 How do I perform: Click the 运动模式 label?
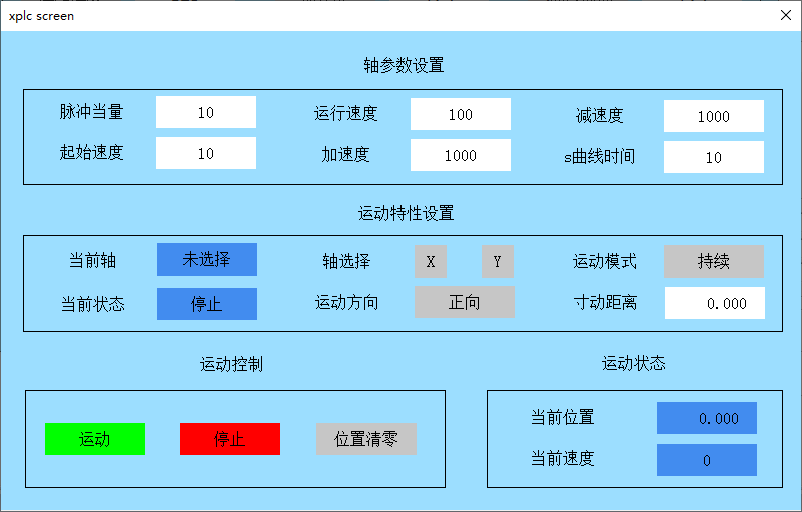(605, 261)
